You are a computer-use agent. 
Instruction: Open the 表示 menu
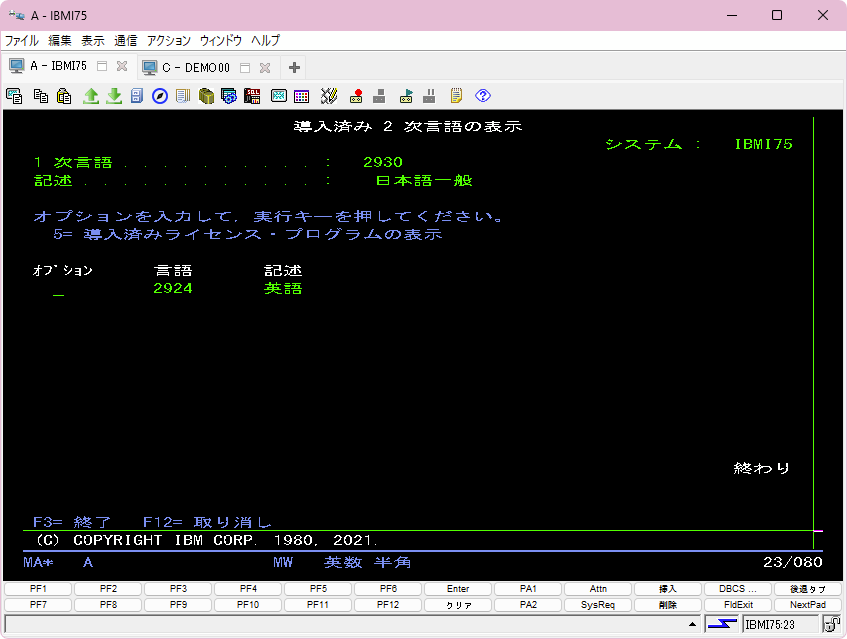(x=92, y=41)
